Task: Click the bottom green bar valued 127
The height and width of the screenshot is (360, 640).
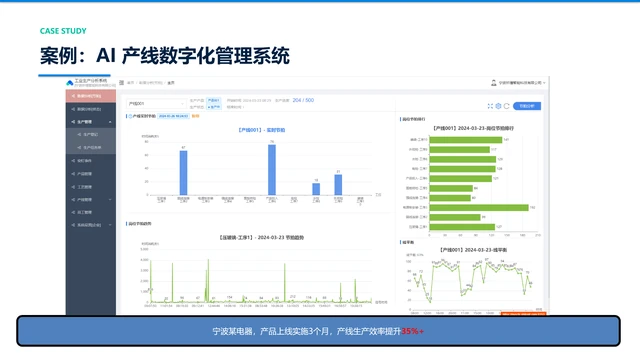Action: coord(462,227)
